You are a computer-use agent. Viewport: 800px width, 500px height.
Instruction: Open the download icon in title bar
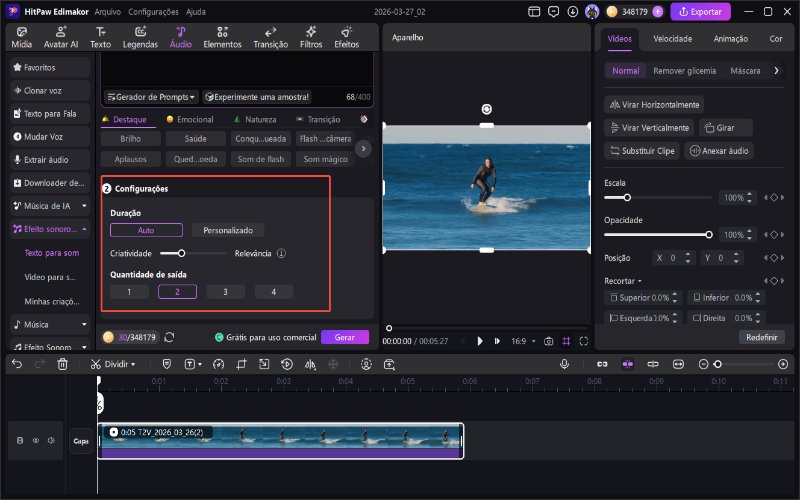[572, 11]
